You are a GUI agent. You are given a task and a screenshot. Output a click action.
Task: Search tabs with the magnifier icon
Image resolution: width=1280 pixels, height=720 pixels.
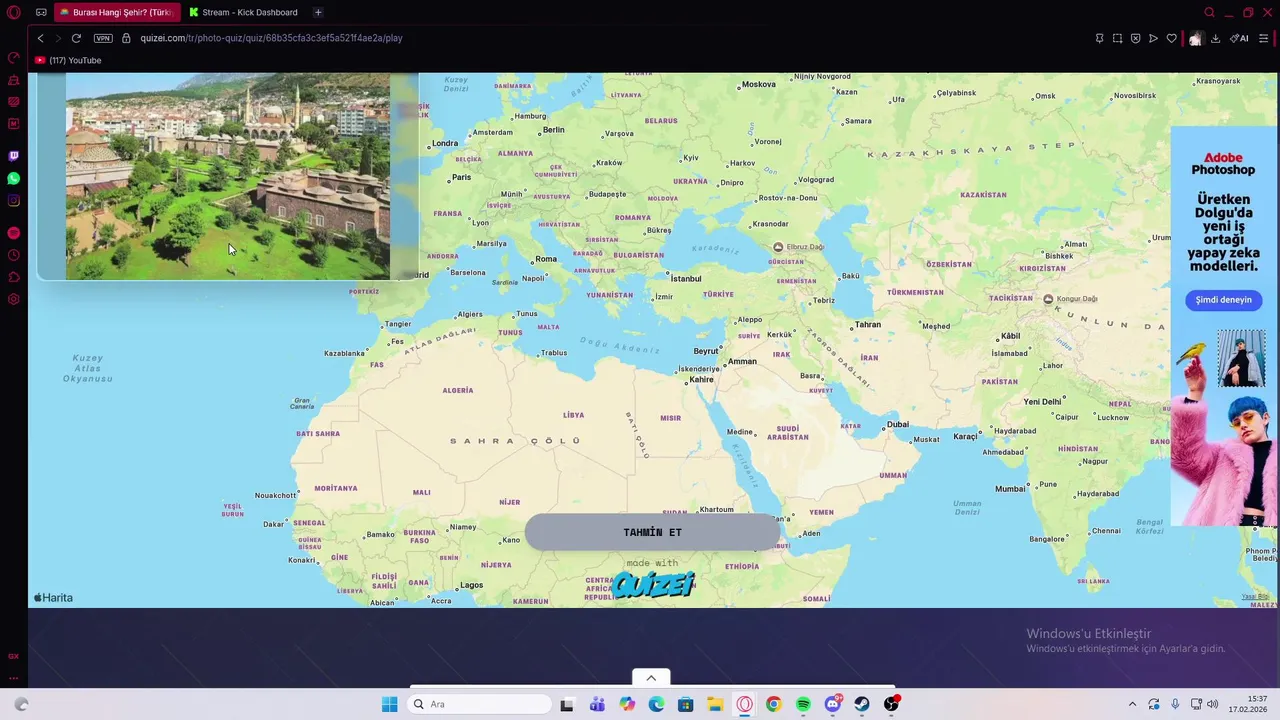(1209, 12)
